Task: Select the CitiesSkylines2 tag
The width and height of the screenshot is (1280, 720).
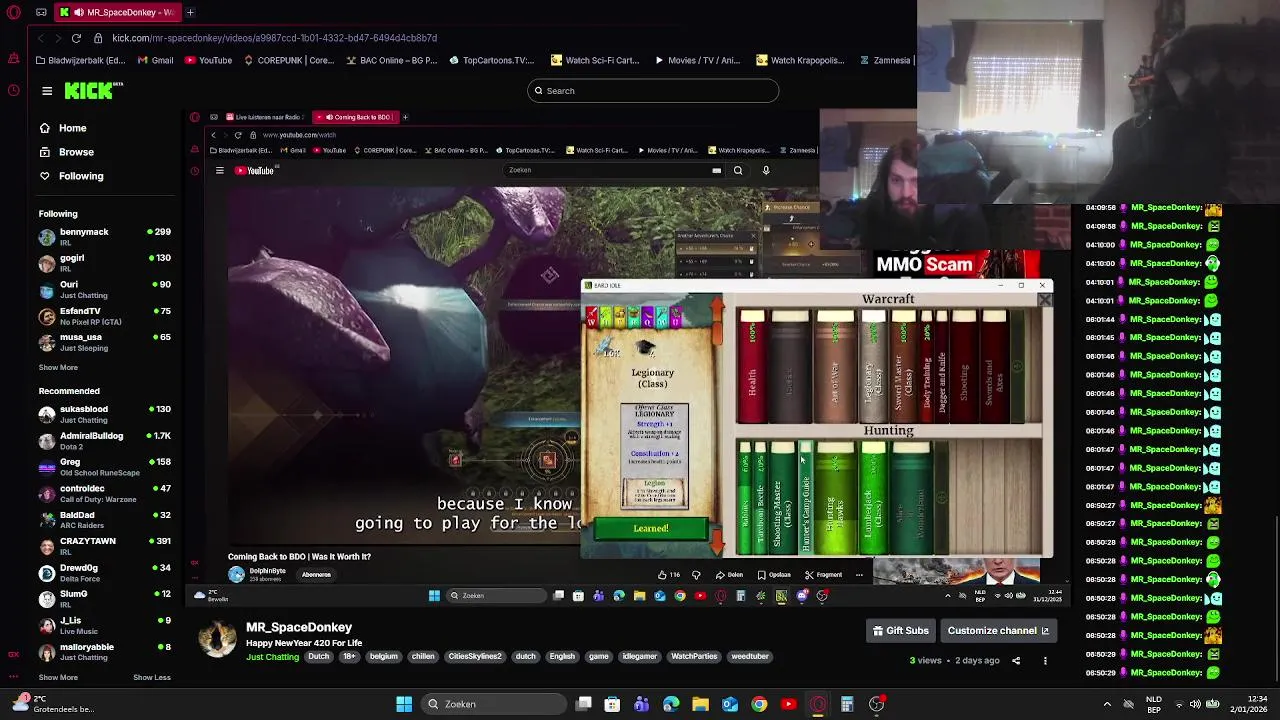Action: [475, 657]
